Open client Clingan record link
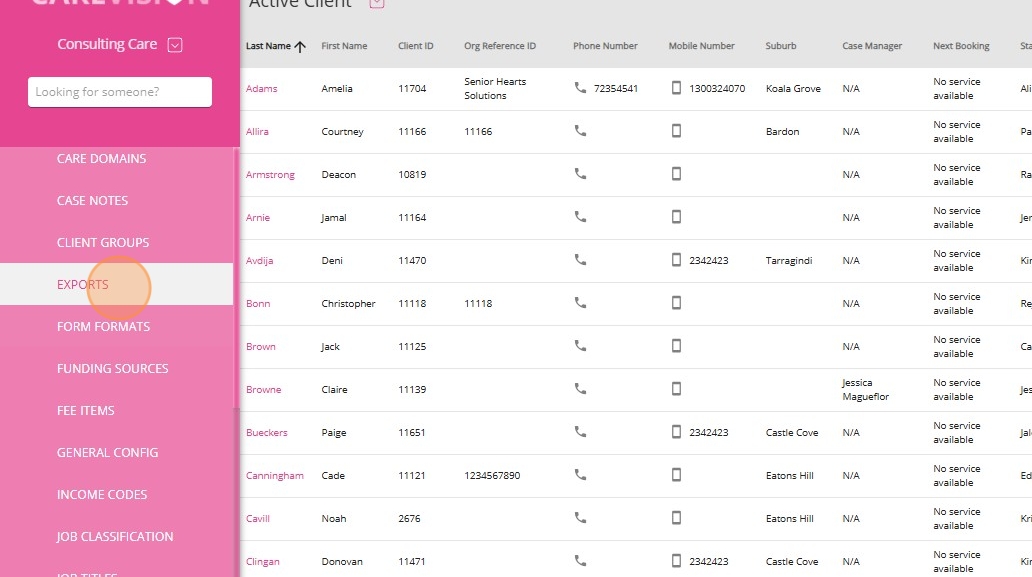The image size is (1032, 577). (x=263, y=562)
